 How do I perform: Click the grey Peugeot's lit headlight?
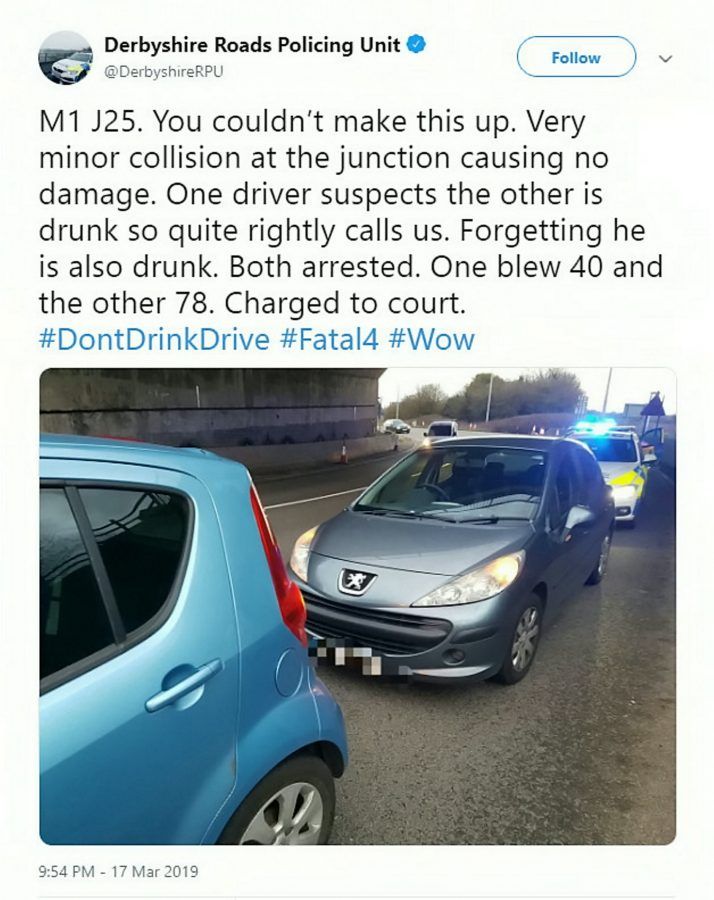point(470,580)
